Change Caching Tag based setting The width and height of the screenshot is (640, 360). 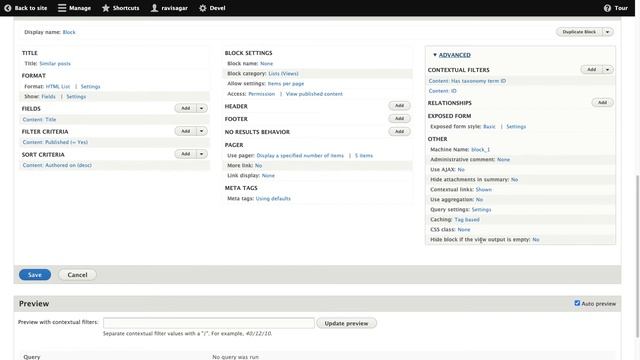coord(467,220)
